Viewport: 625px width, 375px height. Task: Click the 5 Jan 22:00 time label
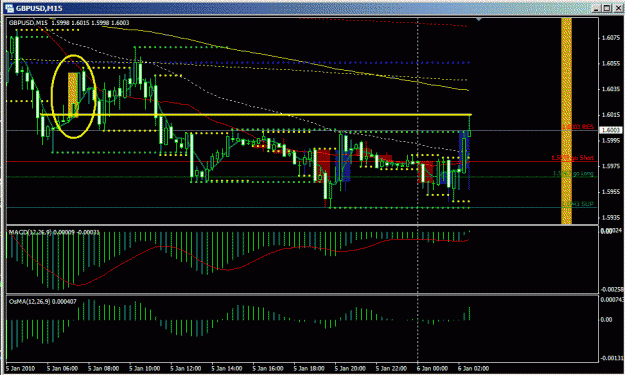(391, 368)
